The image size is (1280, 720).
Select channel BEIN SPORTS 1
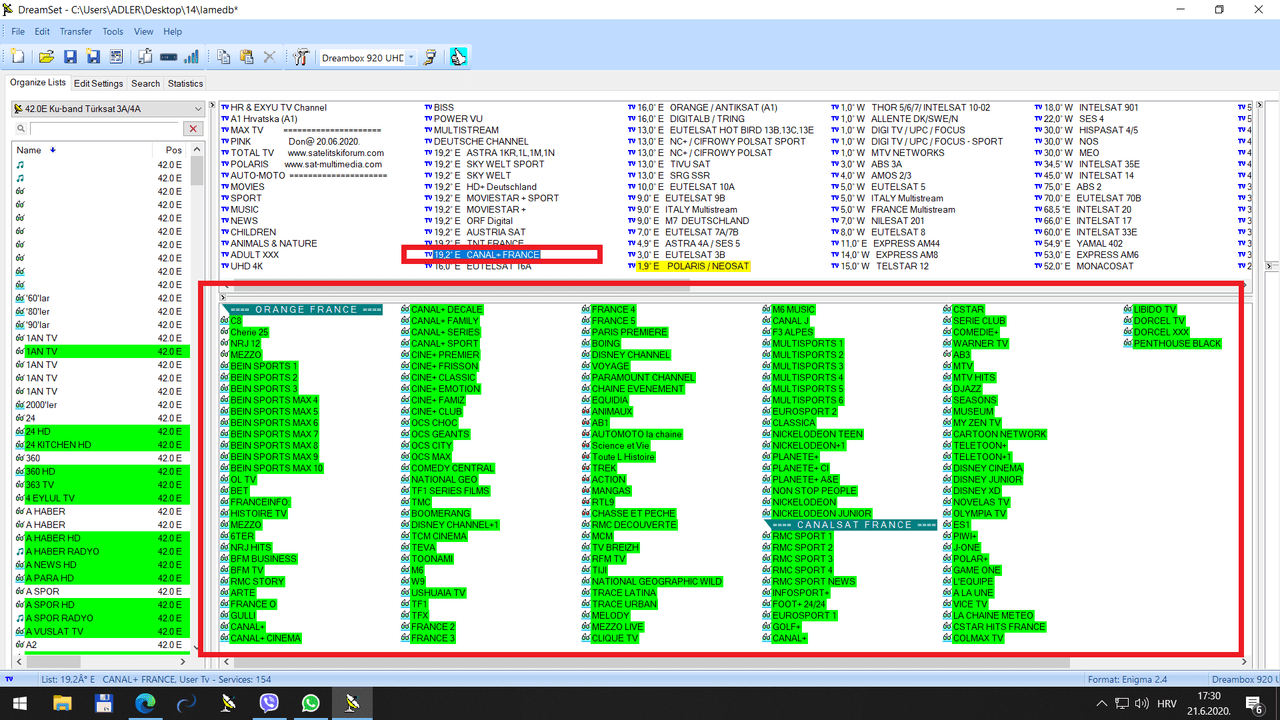(264, 366)
